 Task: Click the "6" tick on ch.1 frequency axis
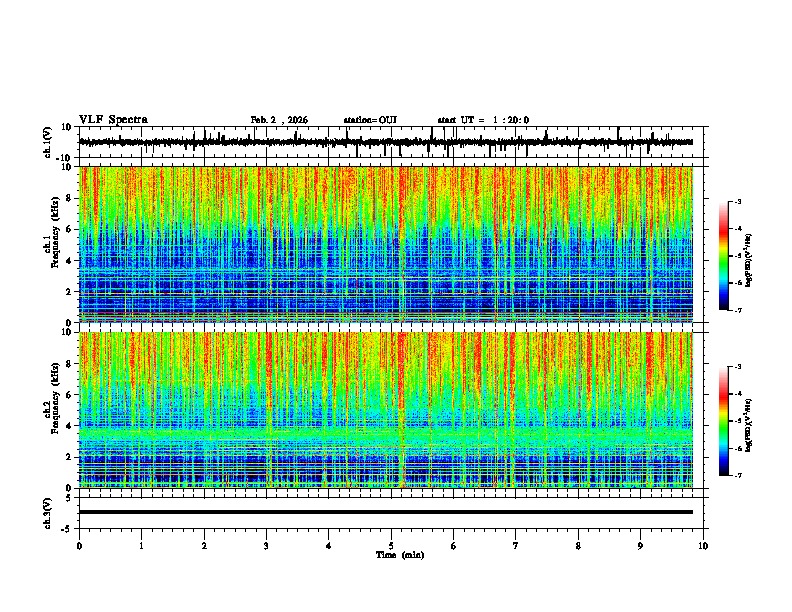(x=69, y=229)
